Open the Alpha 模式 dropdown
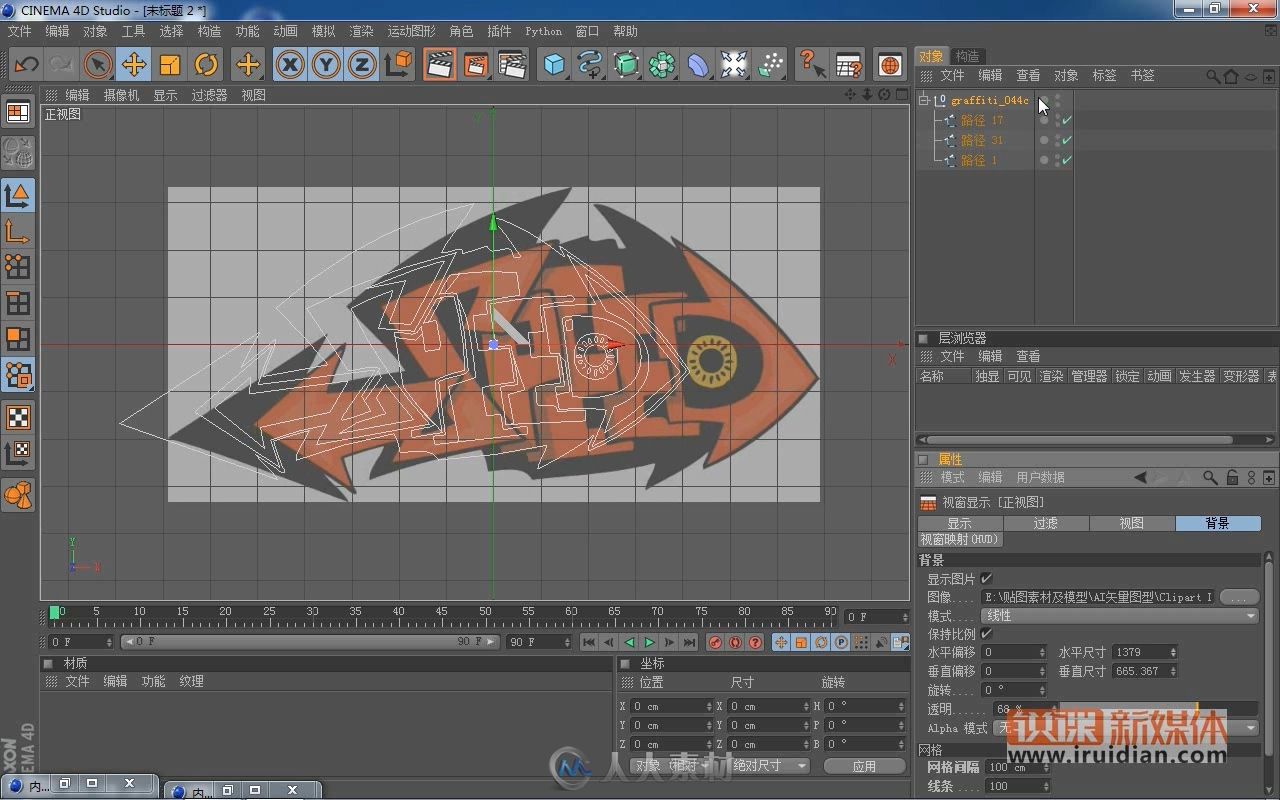The height and width of the screenshot is (800, 1280). (x=1127, y=728)
